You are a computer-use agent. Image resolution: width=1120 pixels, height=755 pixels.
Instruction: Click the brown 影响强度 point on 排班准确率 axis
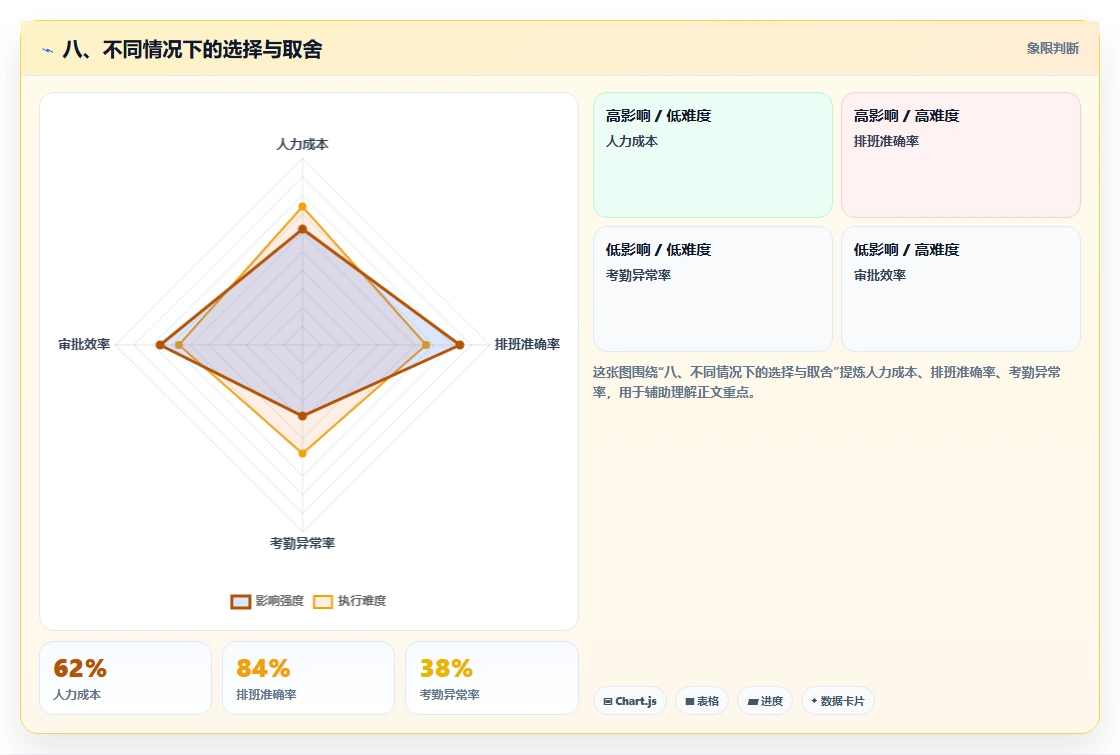(460, 345)
